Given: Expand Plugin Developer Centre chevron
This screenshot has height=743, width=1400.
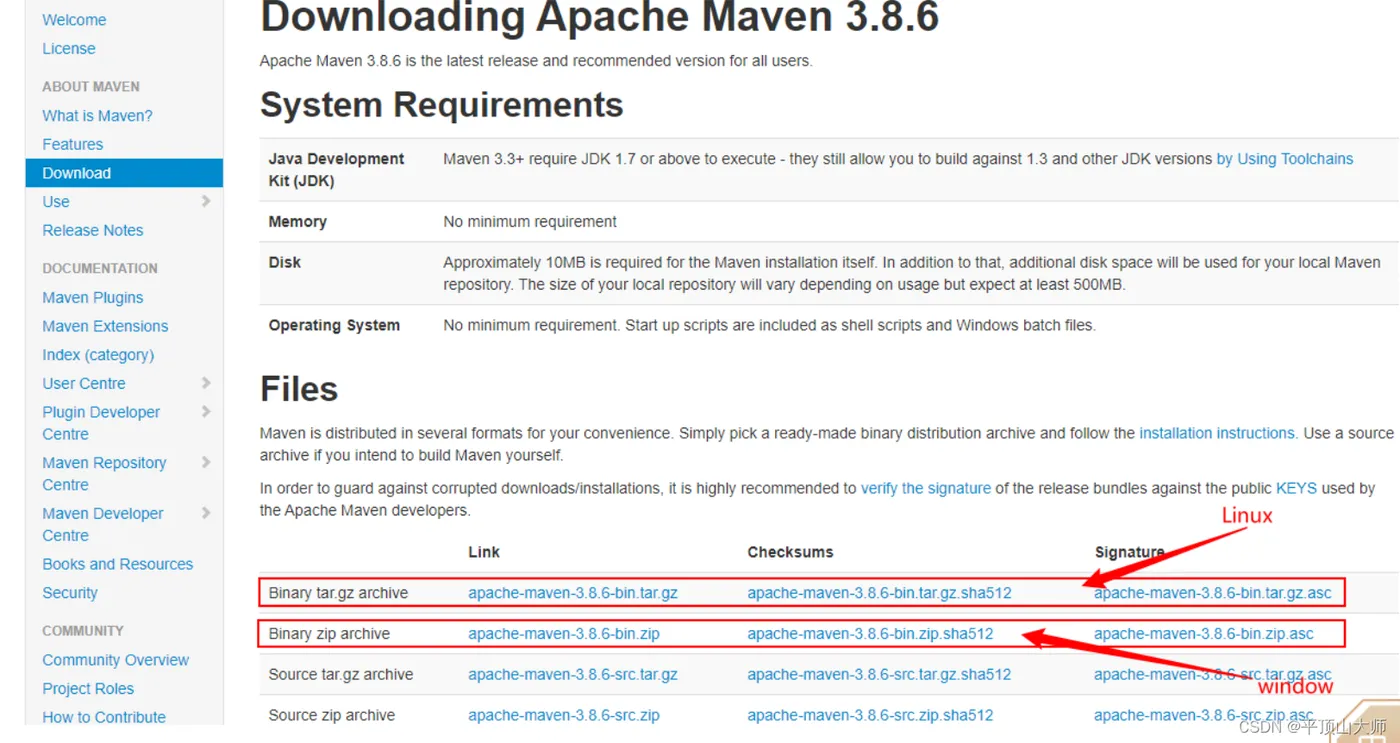Looking at the screenshot, I should (x=206, y=411).
